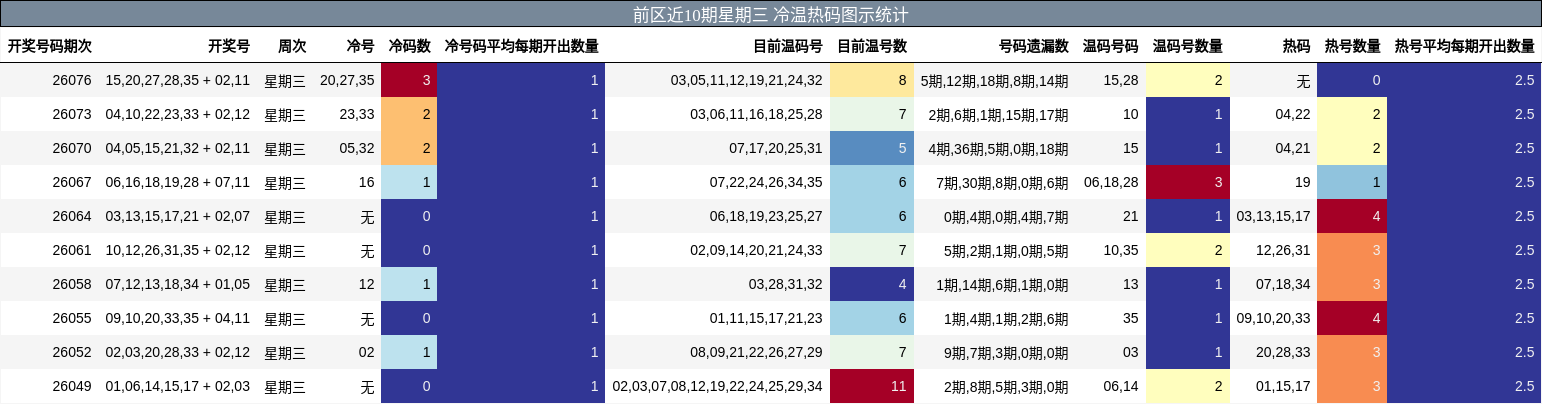Click hot numbers cell 12,26,31
The height and width of the screenshot is (404, 1542).
[x=1283, y=250]
